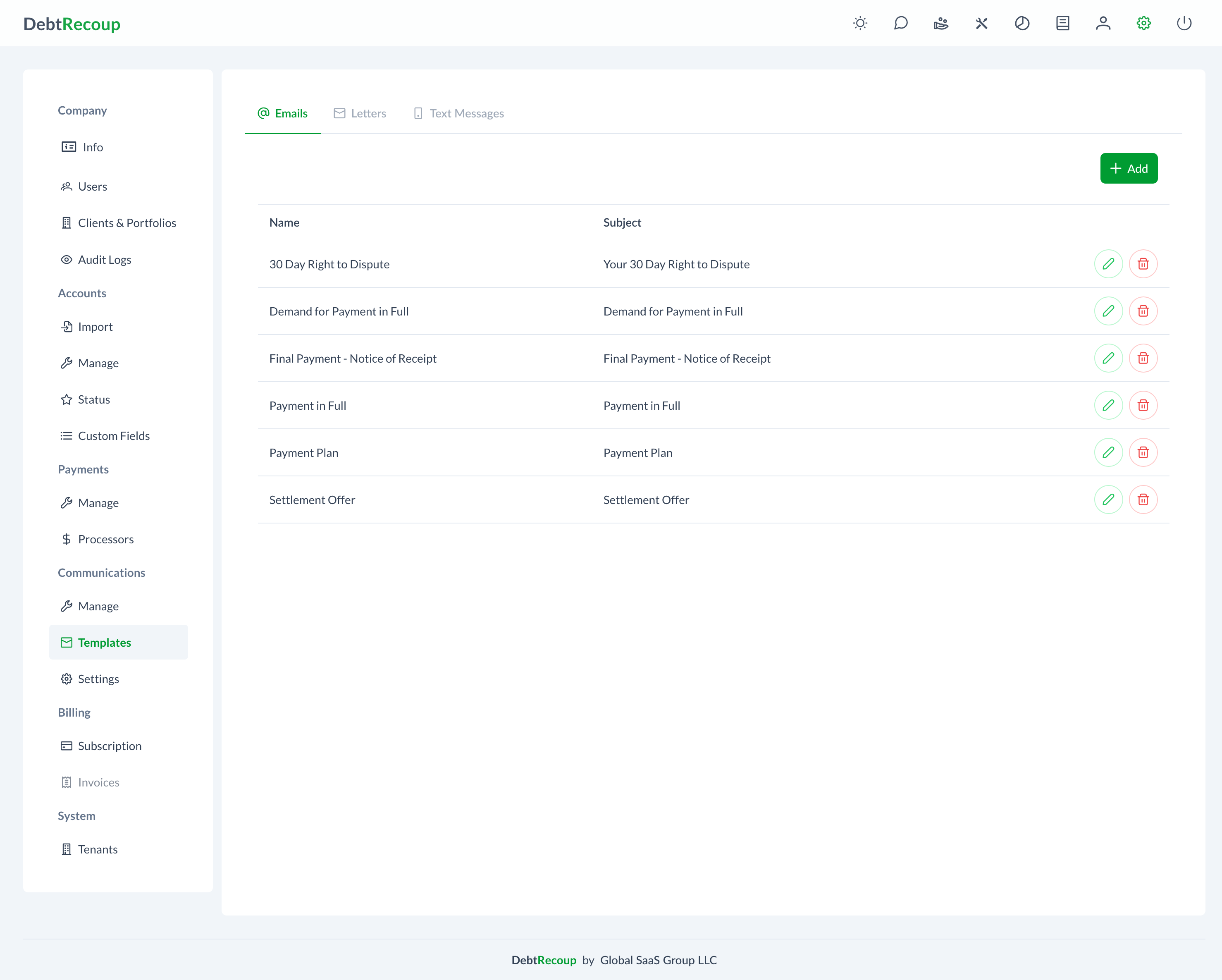Toggle the light/dark theme sun icon
This screenshot has width=1222, height=980.
(x=860, y=23)
